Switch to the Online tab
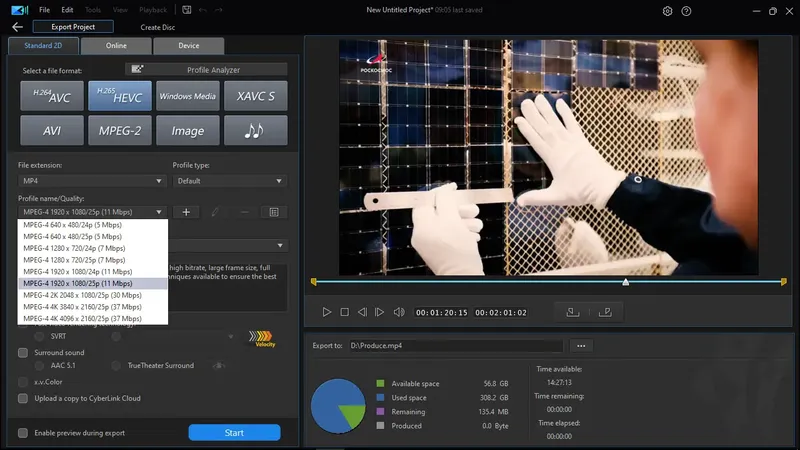 [118, 45]
